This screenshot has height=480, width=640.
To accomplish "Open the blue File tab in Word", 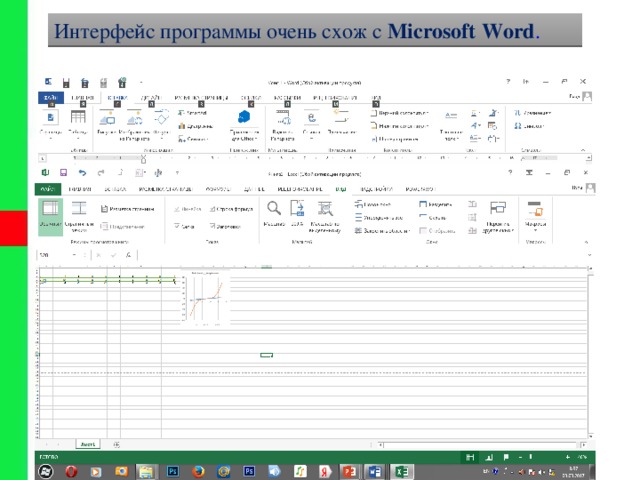I will [51, 98].
